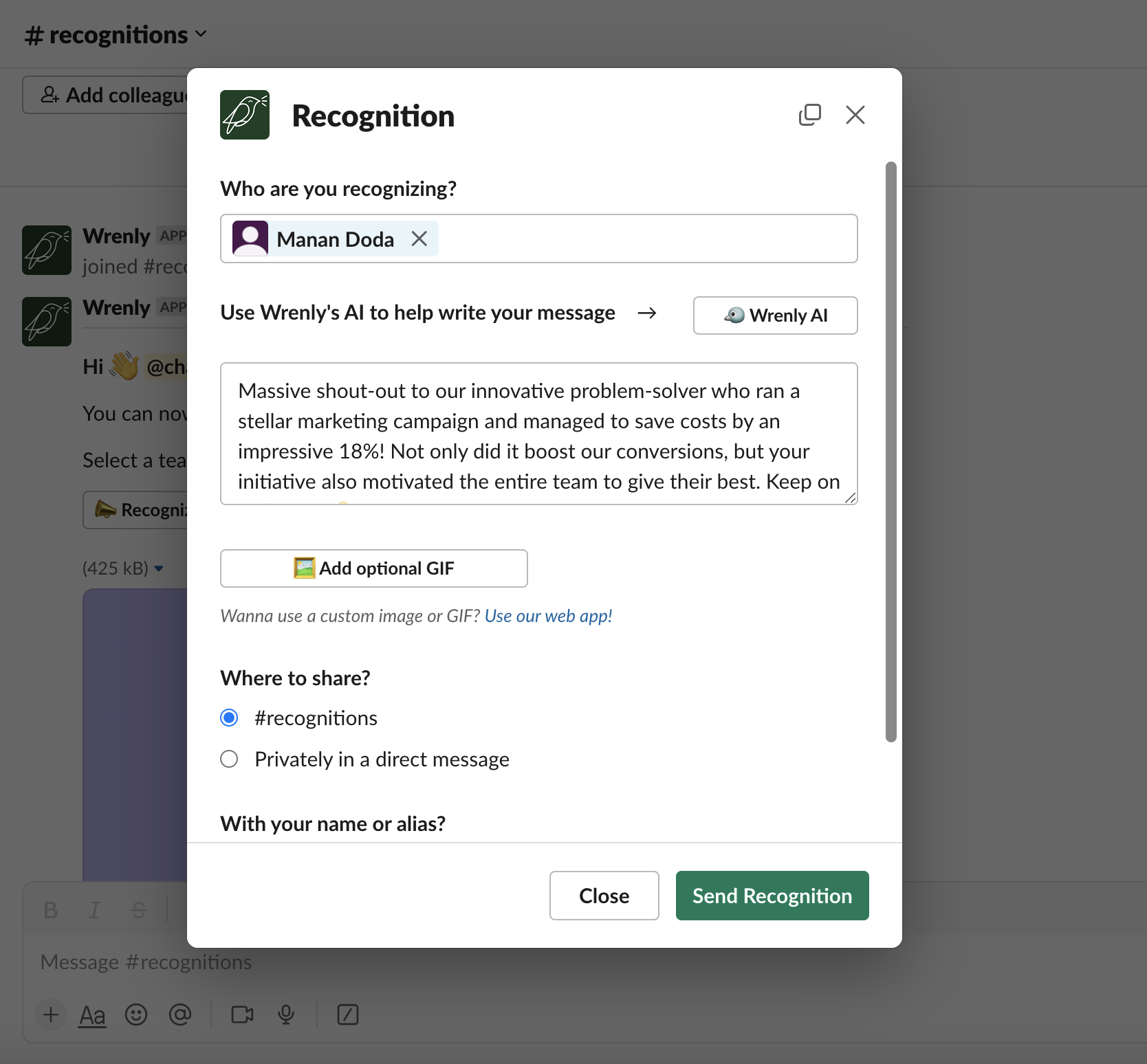Viewport: 1147px width, 1064px height.
Task: Click the 'Where to share?' heading
Action: tap(295, 678)
